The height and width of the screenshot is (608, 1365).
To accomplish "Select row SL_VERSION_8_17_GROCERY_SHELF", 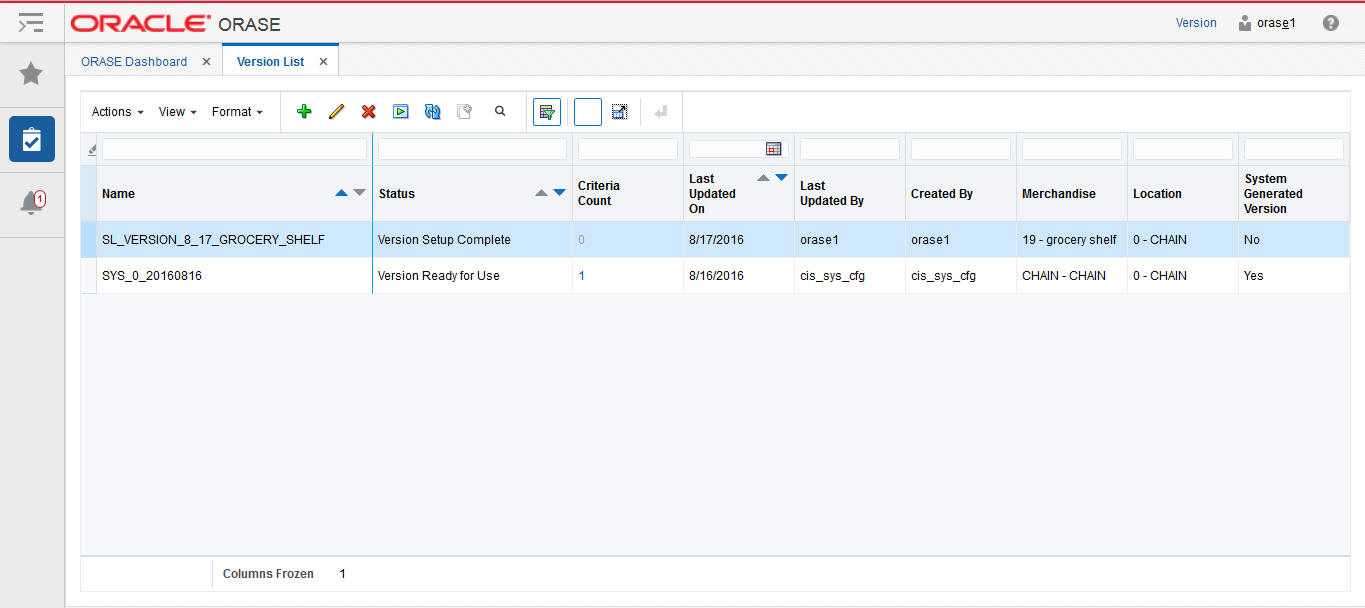I will tap(715, 240).
